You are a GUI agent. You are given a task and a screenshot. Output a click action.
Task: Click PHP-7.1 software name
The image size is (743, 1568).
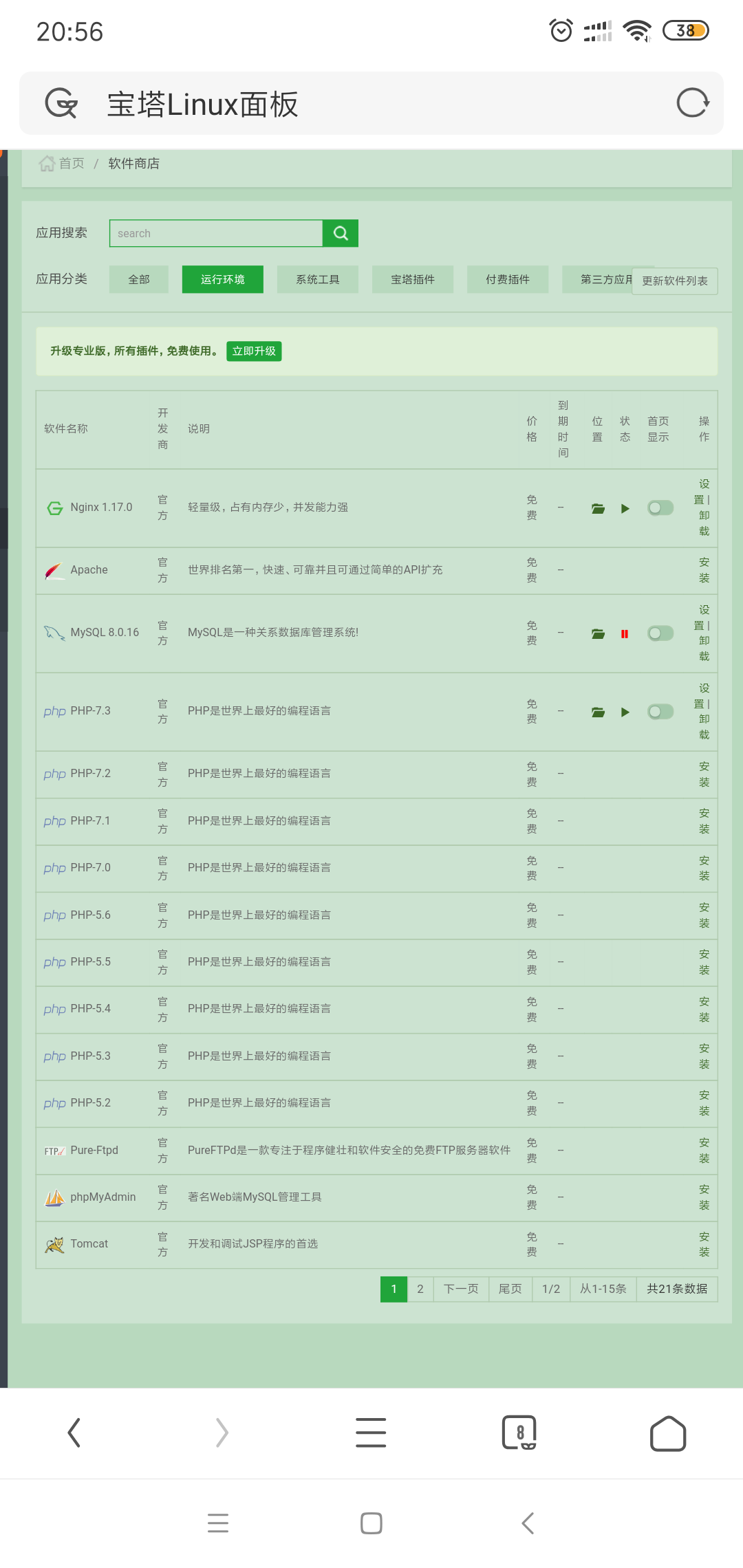[x=90, y=821]
